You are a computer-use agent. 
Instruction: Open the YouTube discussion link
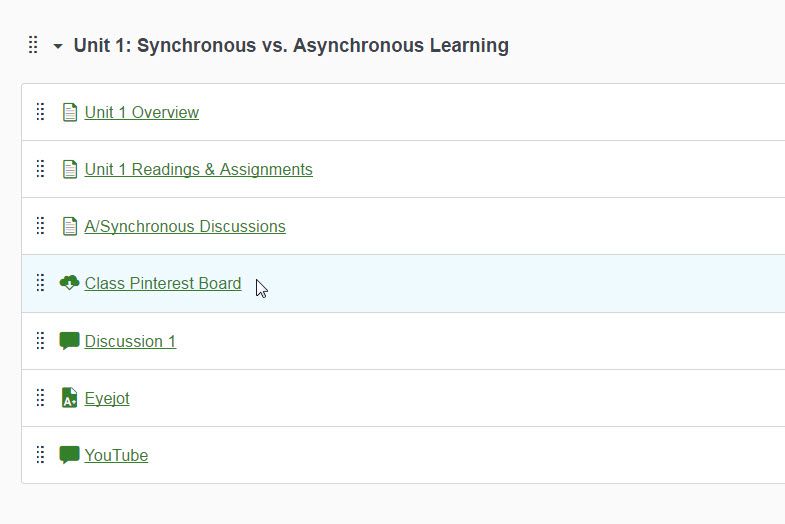tap(116, 455)
